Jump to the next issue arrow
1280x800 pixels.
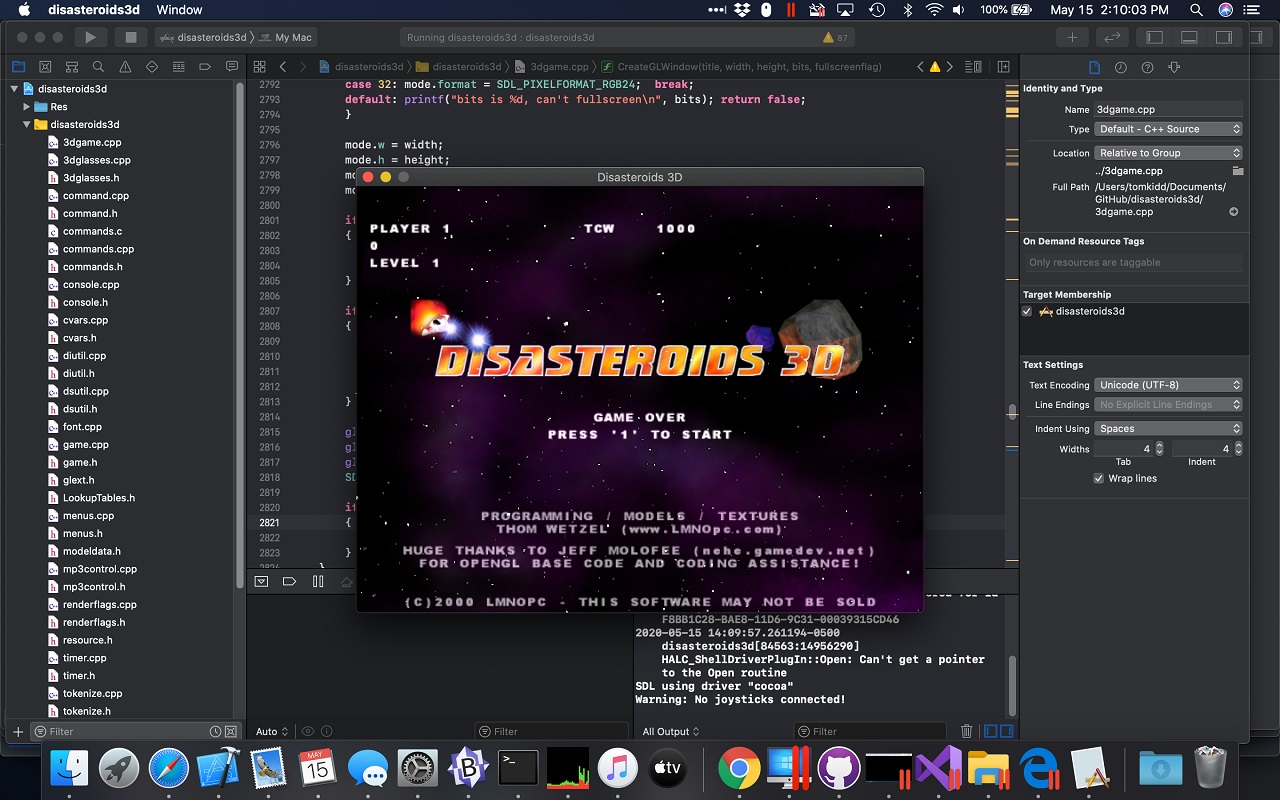click(950, 67)
